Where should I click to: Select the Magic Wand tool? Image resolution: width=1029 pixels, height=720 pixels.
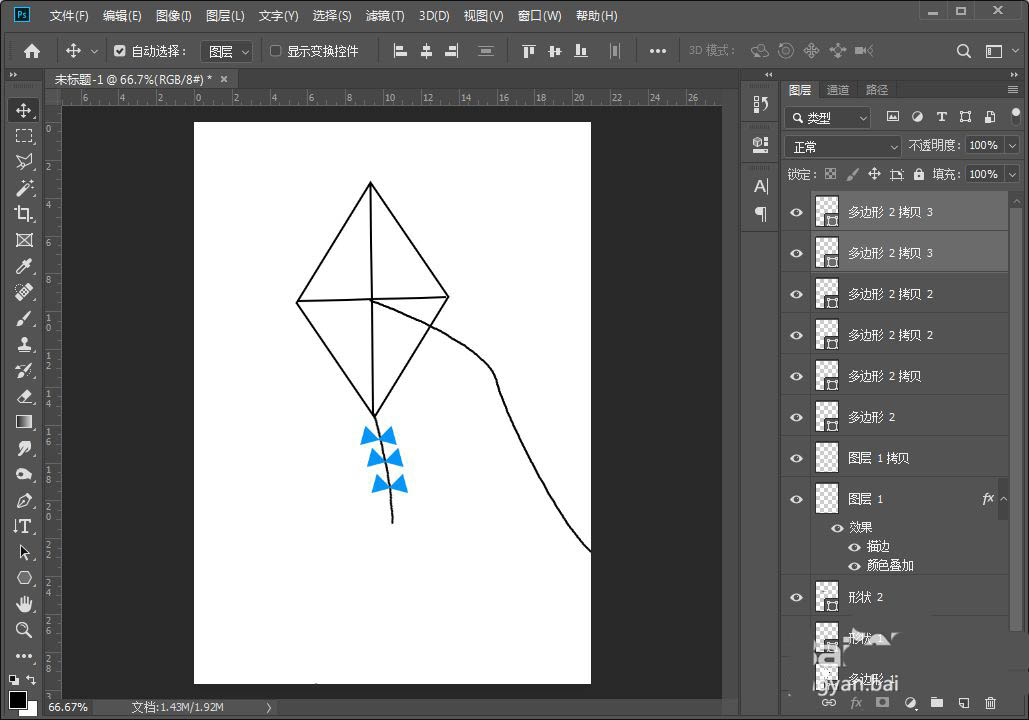click(x=24, y=188)
